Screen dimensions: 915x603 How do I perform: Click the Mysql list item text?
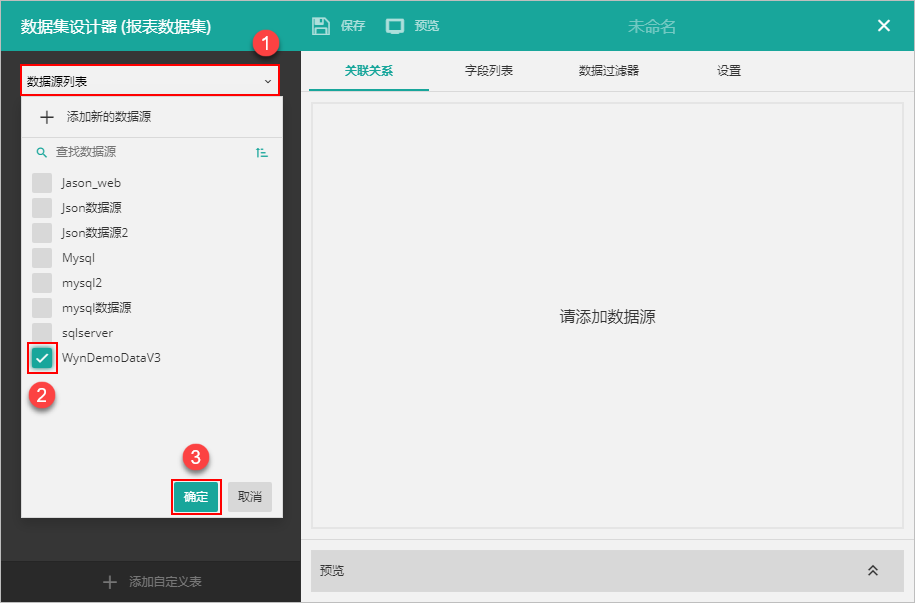coord(78,258)
